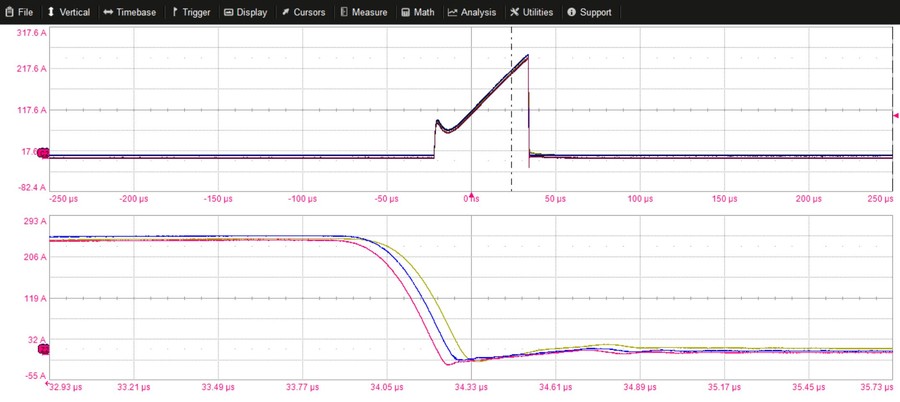The width and height of the screenshot is (900, 402).
Task: Click the 217.6 A vertical scale label
Action: coord(32,68)
